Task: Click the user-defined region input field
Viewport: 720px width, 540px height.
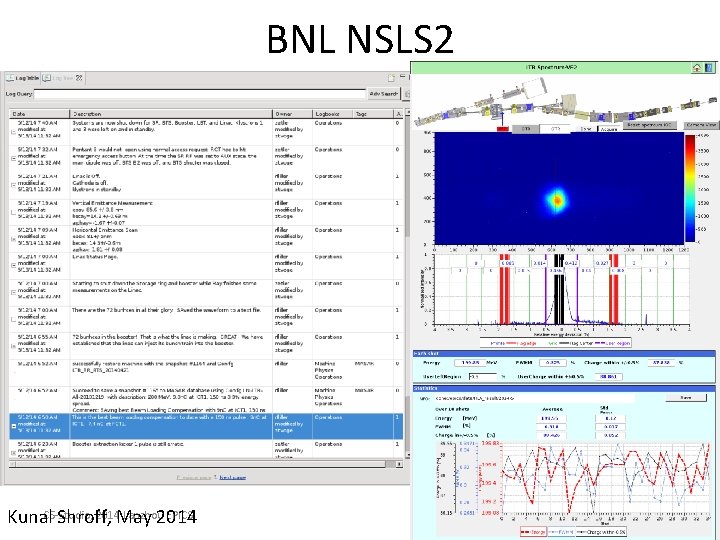Action: (x=483, y=377)
